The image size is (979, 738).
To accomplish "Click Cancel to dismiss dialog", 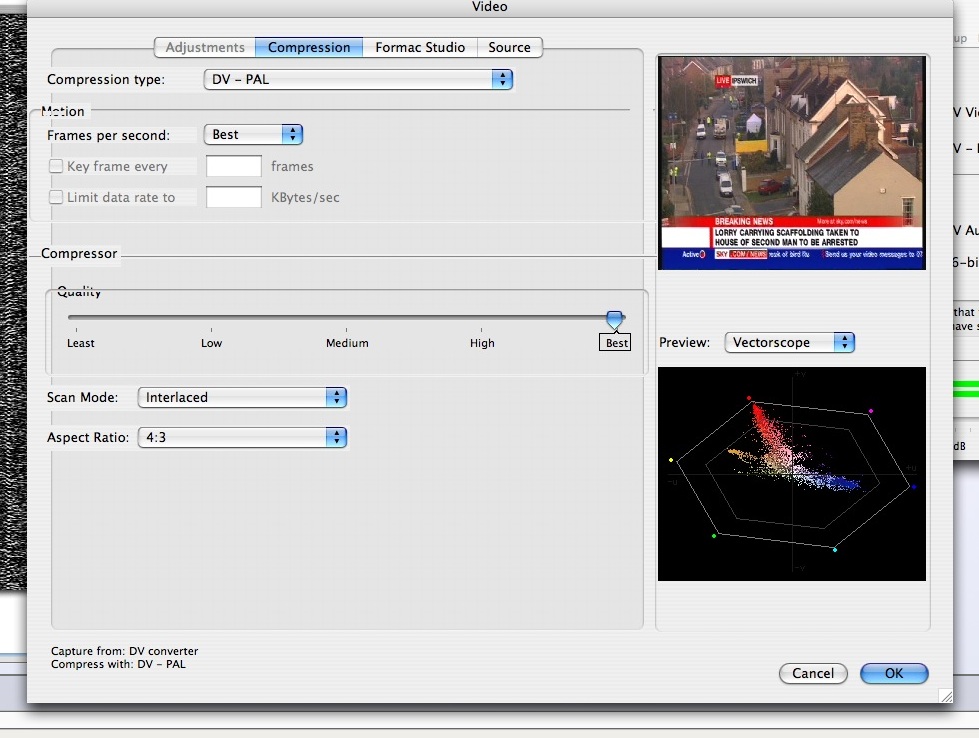I will click(813, 673).
